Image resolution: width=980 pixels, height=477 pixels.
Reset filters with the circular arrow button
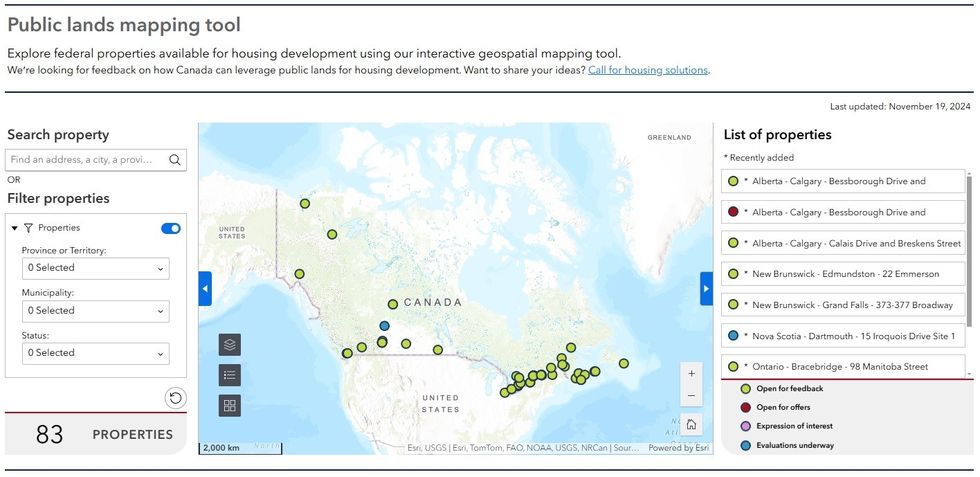click(175, 398)
